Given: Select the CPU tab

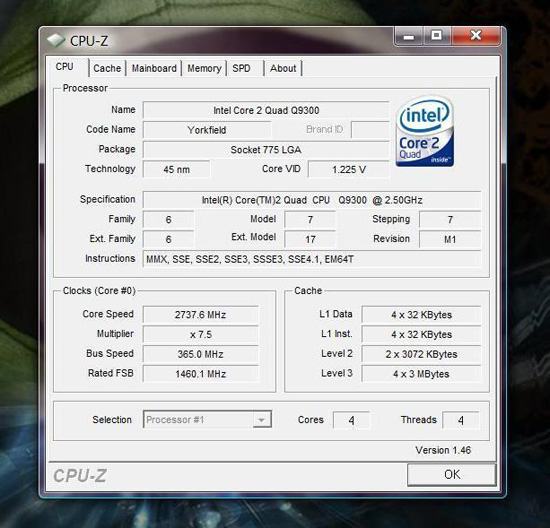Looking at the screenshot, I should point(67,67).
